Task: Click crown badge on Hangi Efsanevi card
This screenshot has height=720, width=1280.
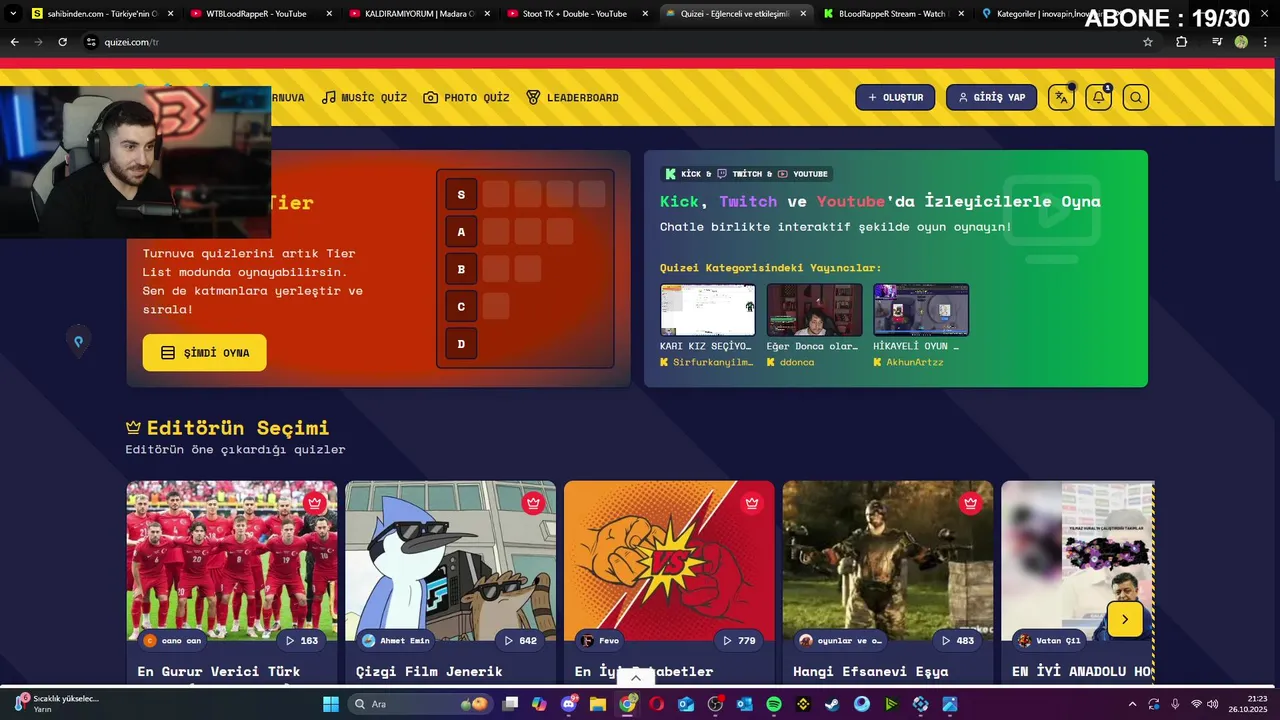Action: tap(970, 503)
